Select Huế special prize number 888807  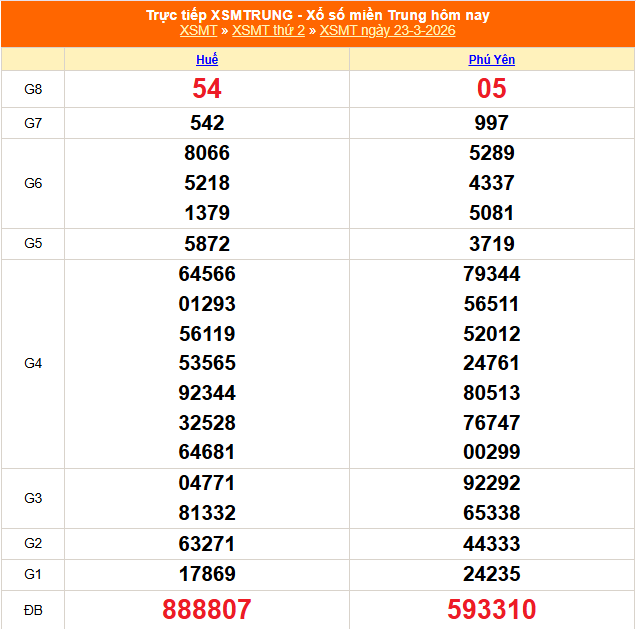(207, 609)
